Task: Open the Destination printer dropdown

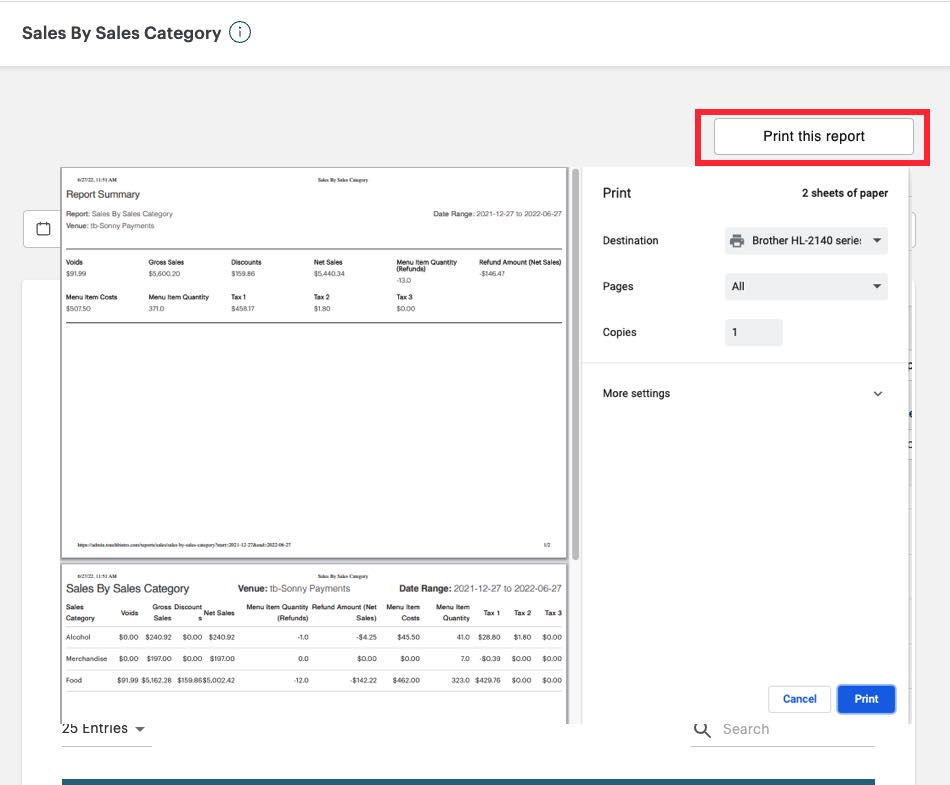Action: [x=876, y=240]
